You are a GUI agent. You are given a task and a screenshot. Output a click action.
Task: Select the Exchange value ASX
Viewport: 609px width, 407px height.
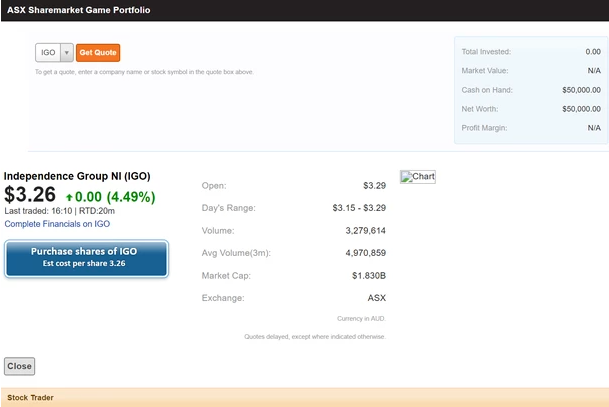coord(377,298)
